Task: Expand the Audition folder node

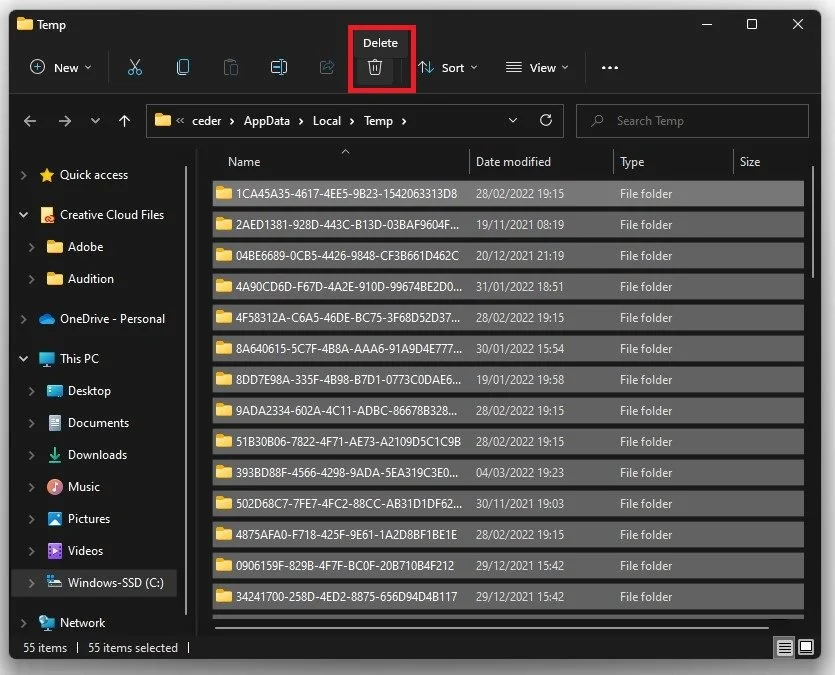Action: click(x=31, y=279)
